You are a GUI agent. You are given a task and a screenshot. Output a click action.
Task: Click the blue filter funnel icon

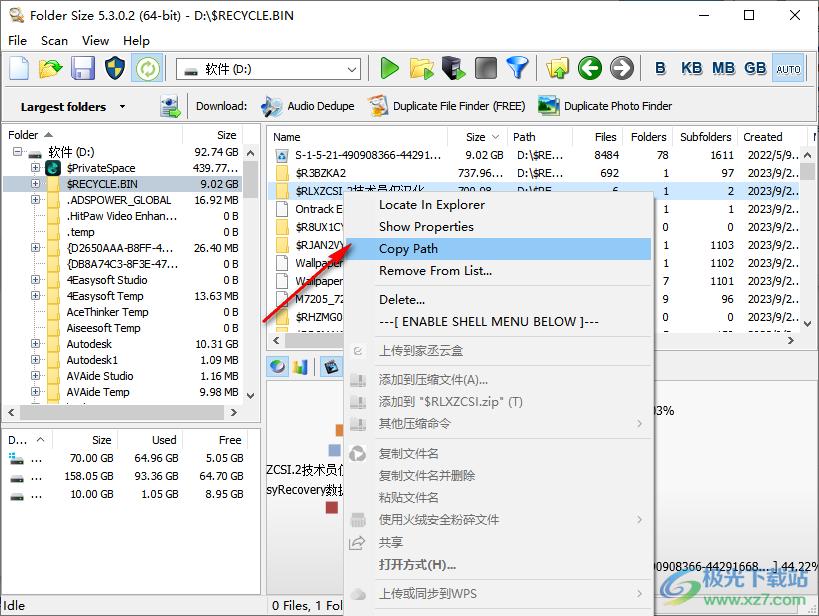(x=516, y=68)
